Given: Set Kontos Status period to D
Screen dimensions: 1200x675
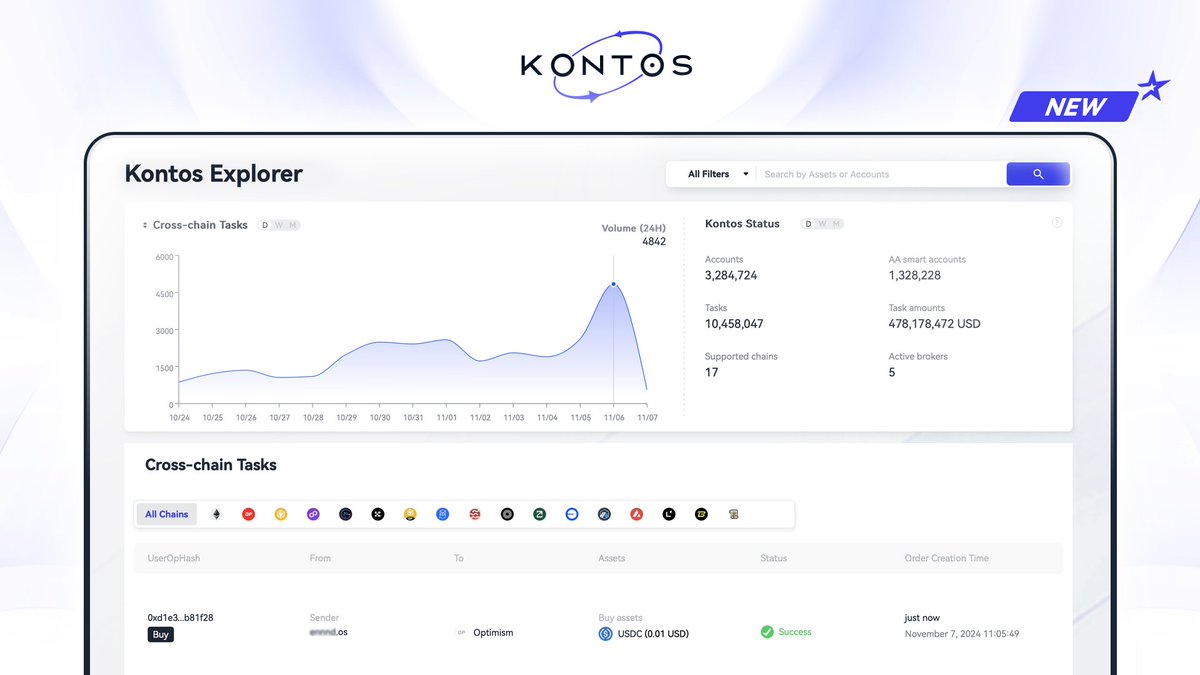Looking at the screenshot, I should tap(808, 224).
